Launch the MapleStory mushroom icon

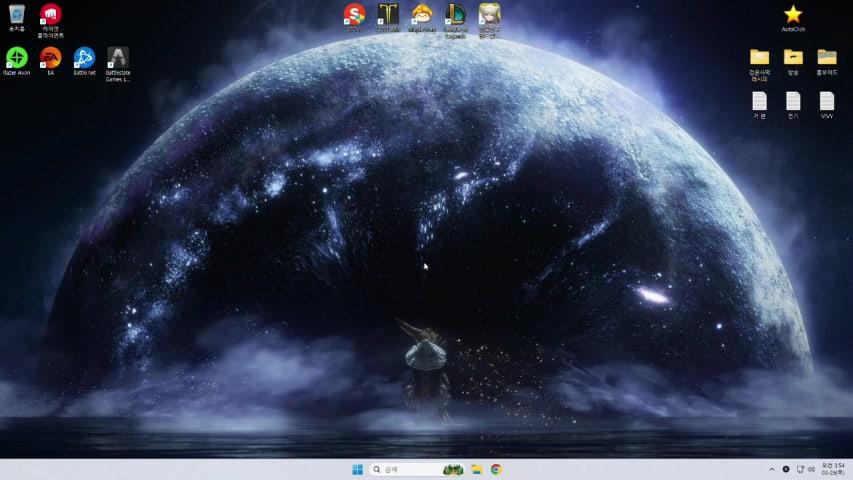422,14
